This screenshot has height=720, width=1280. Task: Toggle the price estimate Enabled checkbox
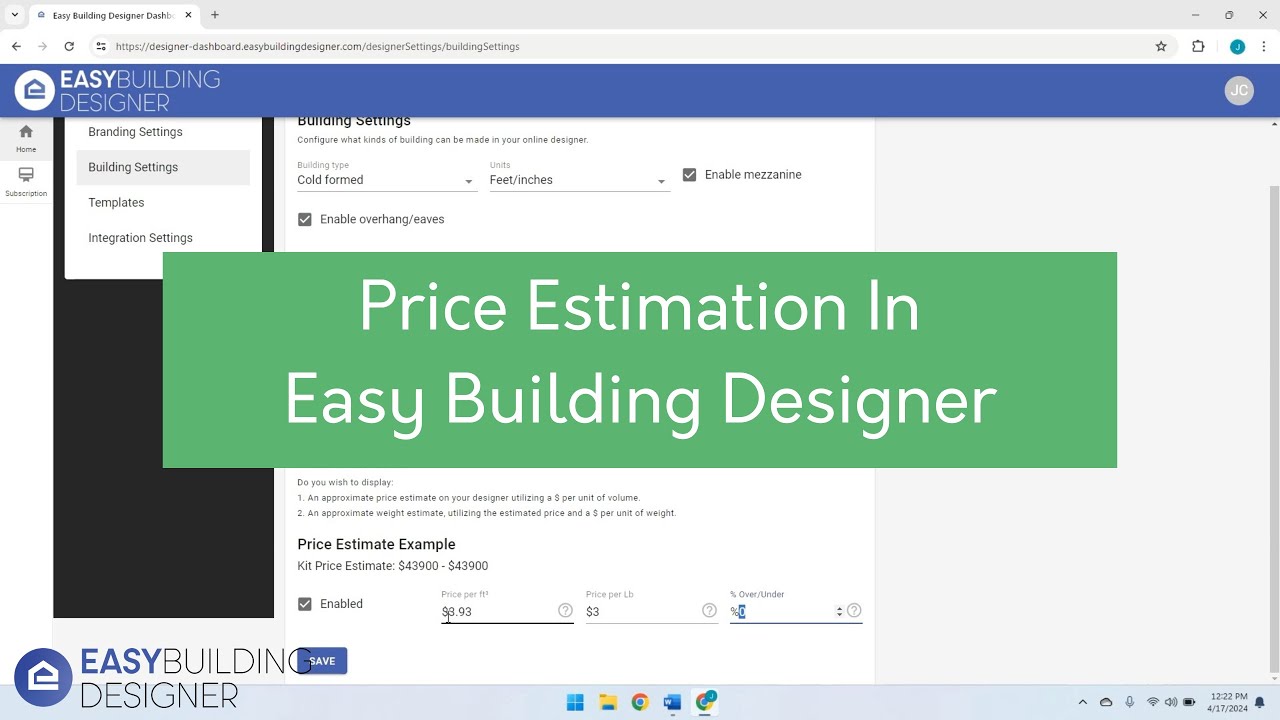click(x=305, y=604)
